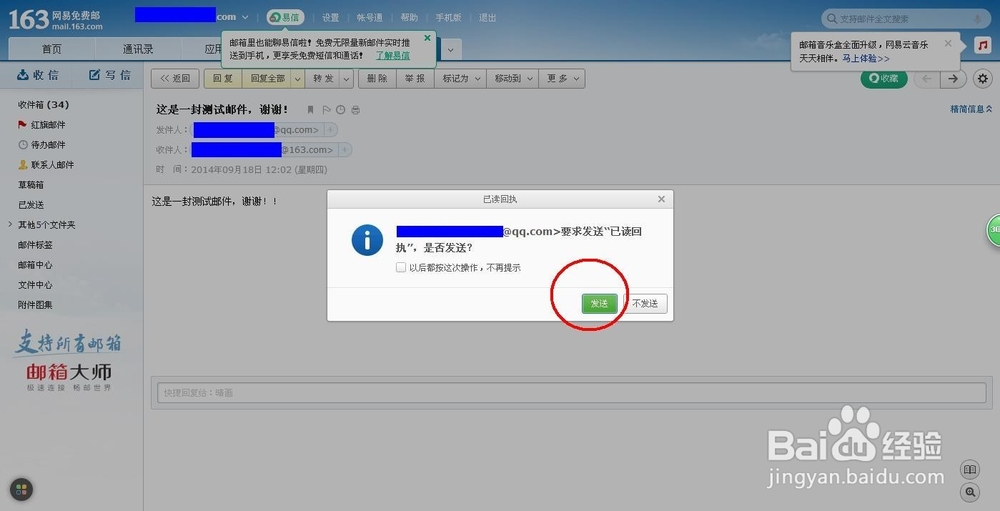Go to previous email with left arrow

(x=927, y=78)
